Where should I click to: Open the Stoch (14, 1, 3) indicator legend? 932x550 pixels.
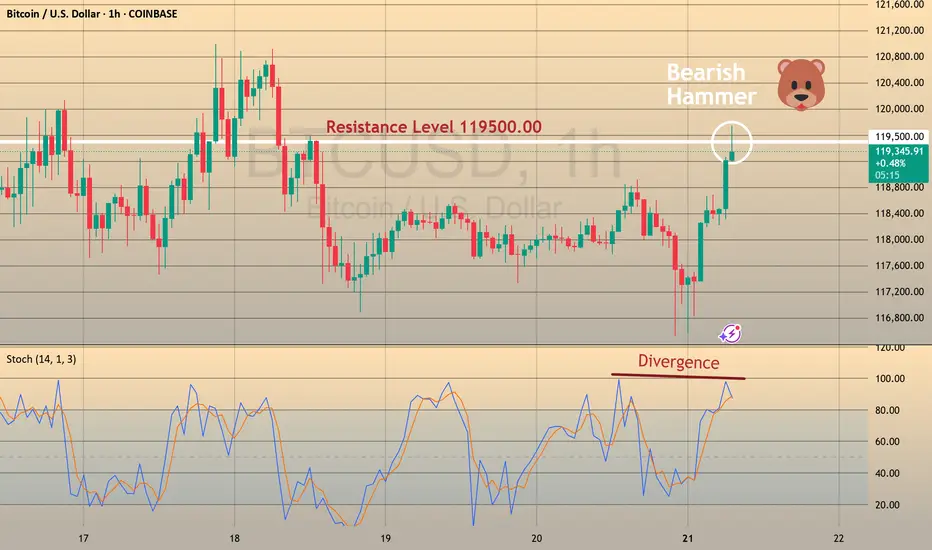coord(41,359)
